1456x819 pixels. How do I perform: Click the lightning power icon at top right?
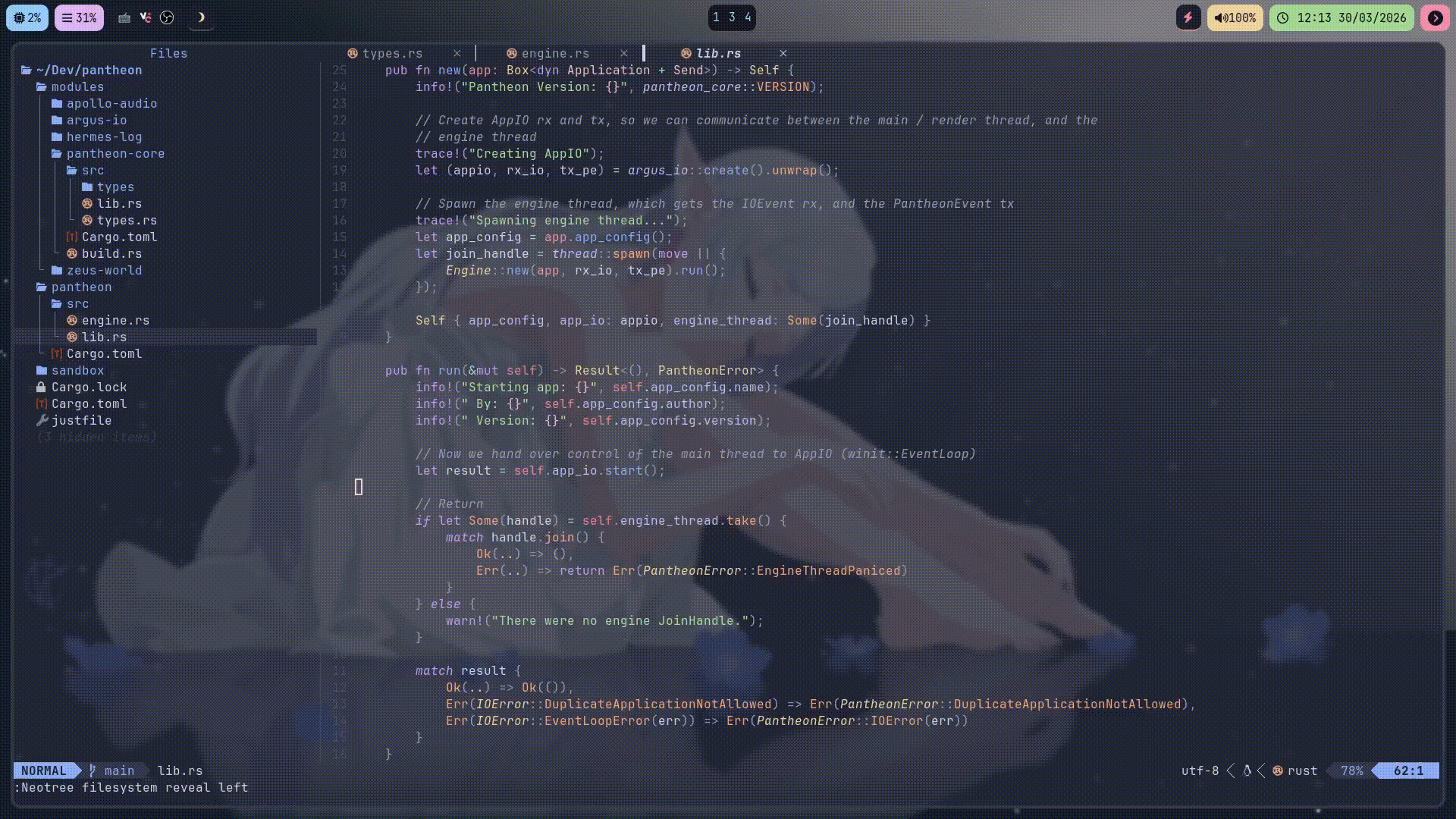(1188, 17)
